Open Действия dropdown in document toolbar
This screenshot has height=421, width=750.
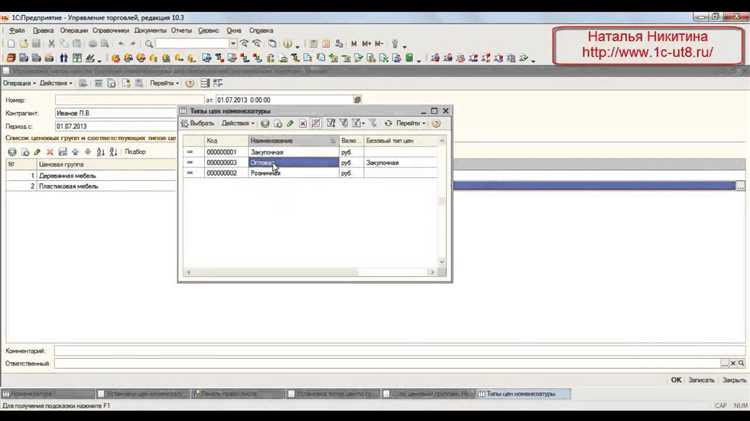coord(55,83)
